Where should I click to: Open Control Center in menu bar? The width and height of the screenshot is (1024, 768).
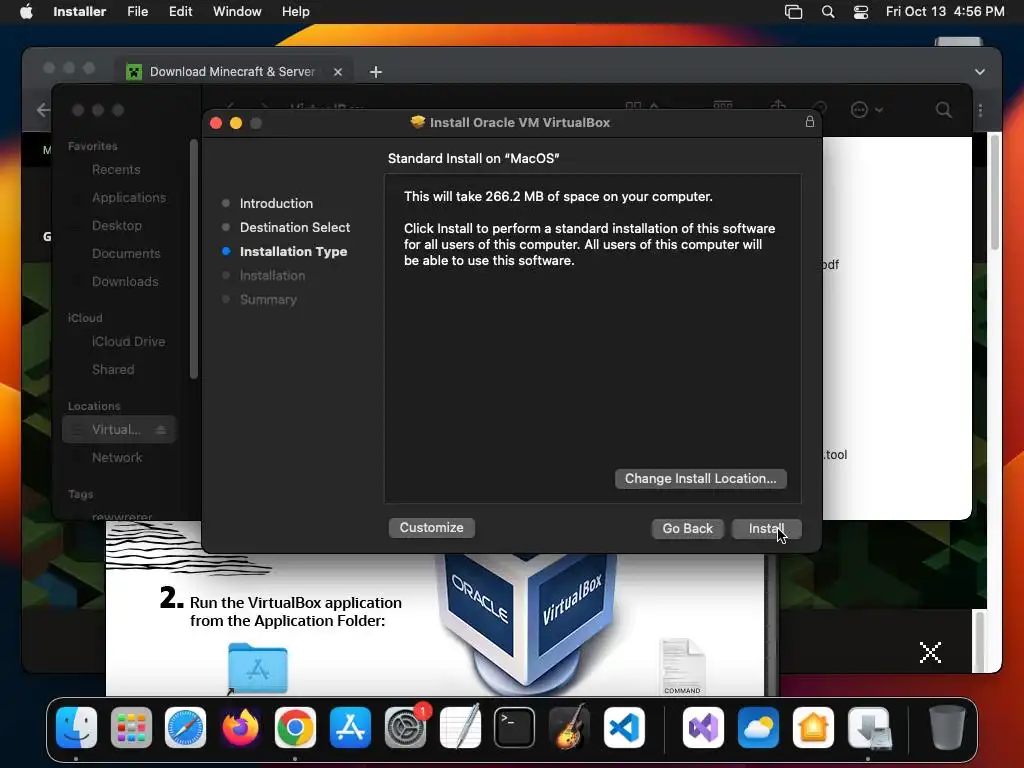click(x=861, y=12)
